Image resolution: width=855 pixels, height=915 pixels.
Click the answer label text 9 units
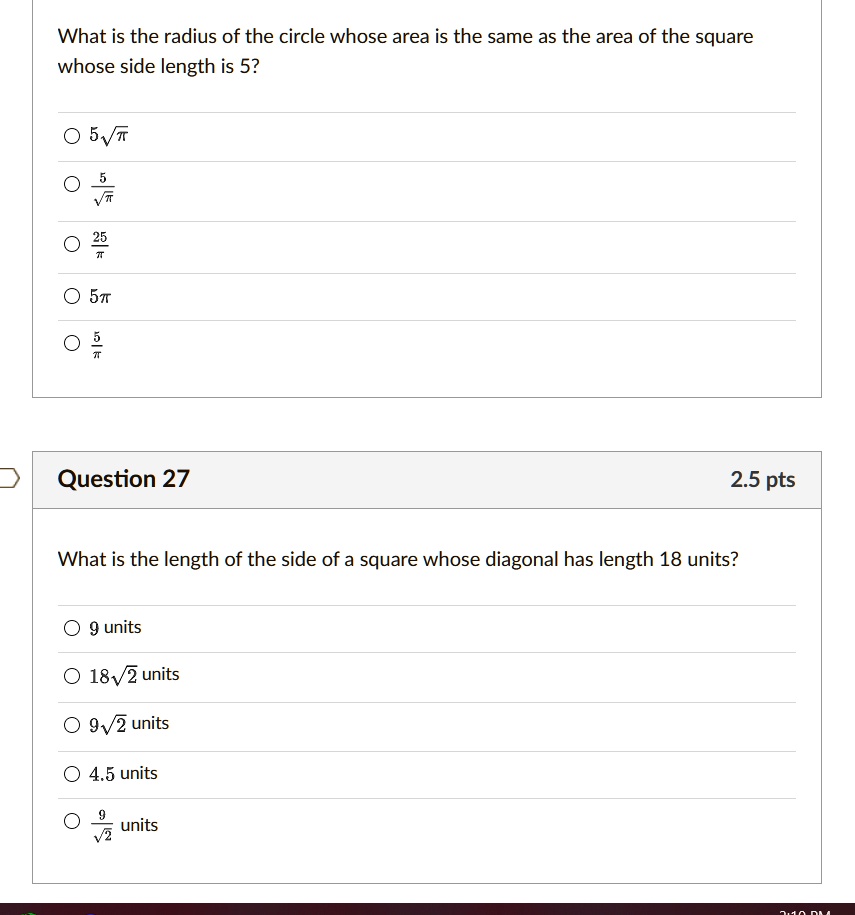[113, 628]
